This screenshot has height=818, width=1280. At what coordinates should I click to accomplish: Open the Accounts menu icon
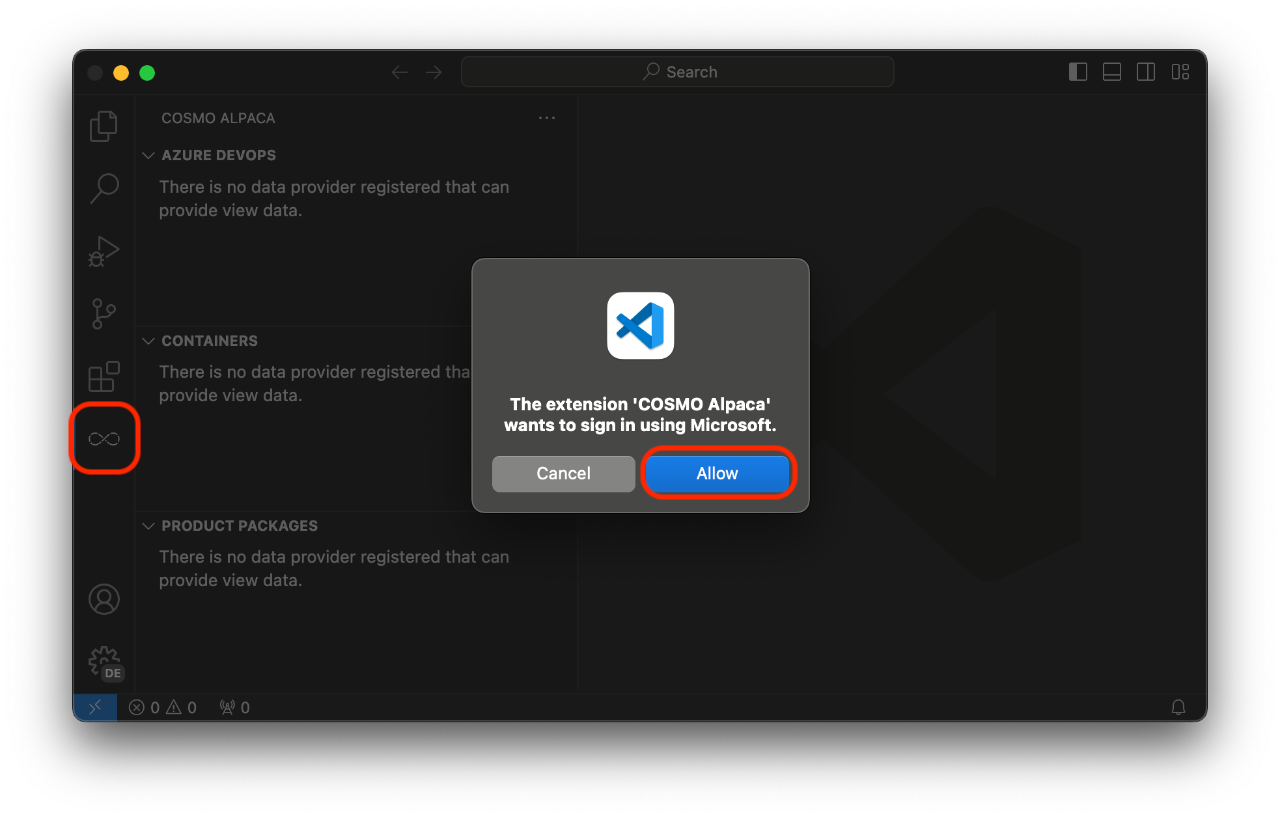coord(103,598)
